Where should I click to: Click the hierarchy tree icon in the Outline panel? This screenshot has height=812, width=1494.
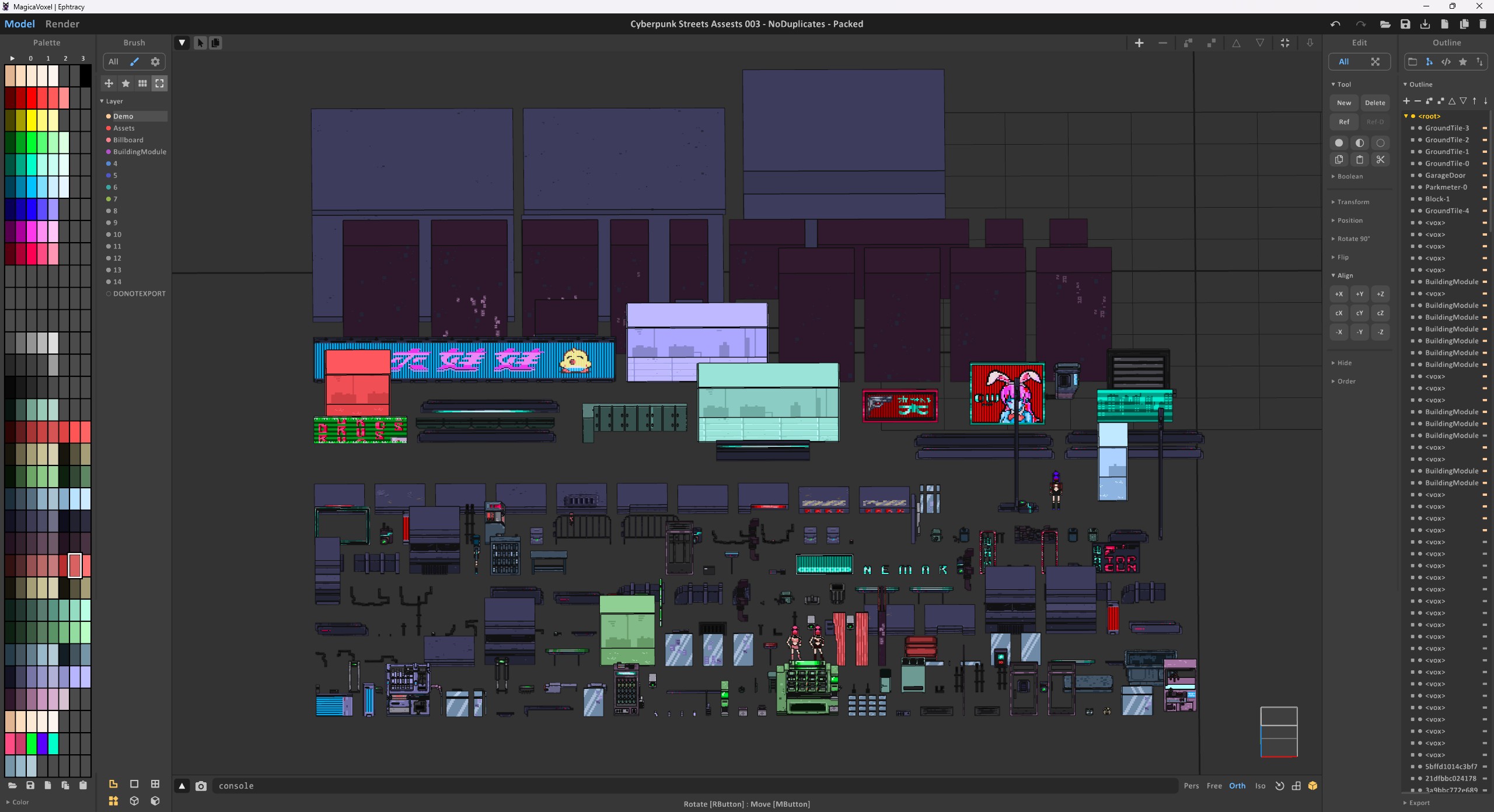click(x=1429, y=62)
